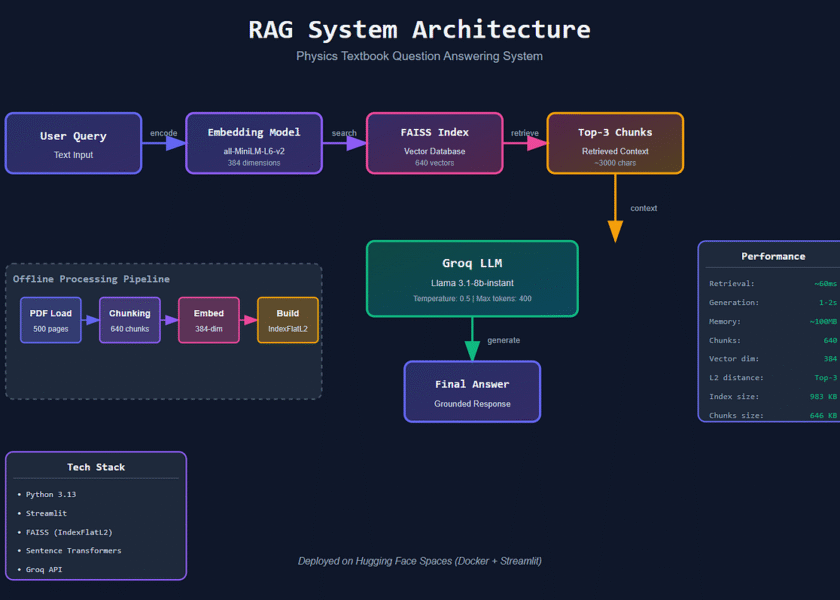Click the orange context arrow label
Screen dimensions: 840x600
pyautogui.click(x=643, y=208)
